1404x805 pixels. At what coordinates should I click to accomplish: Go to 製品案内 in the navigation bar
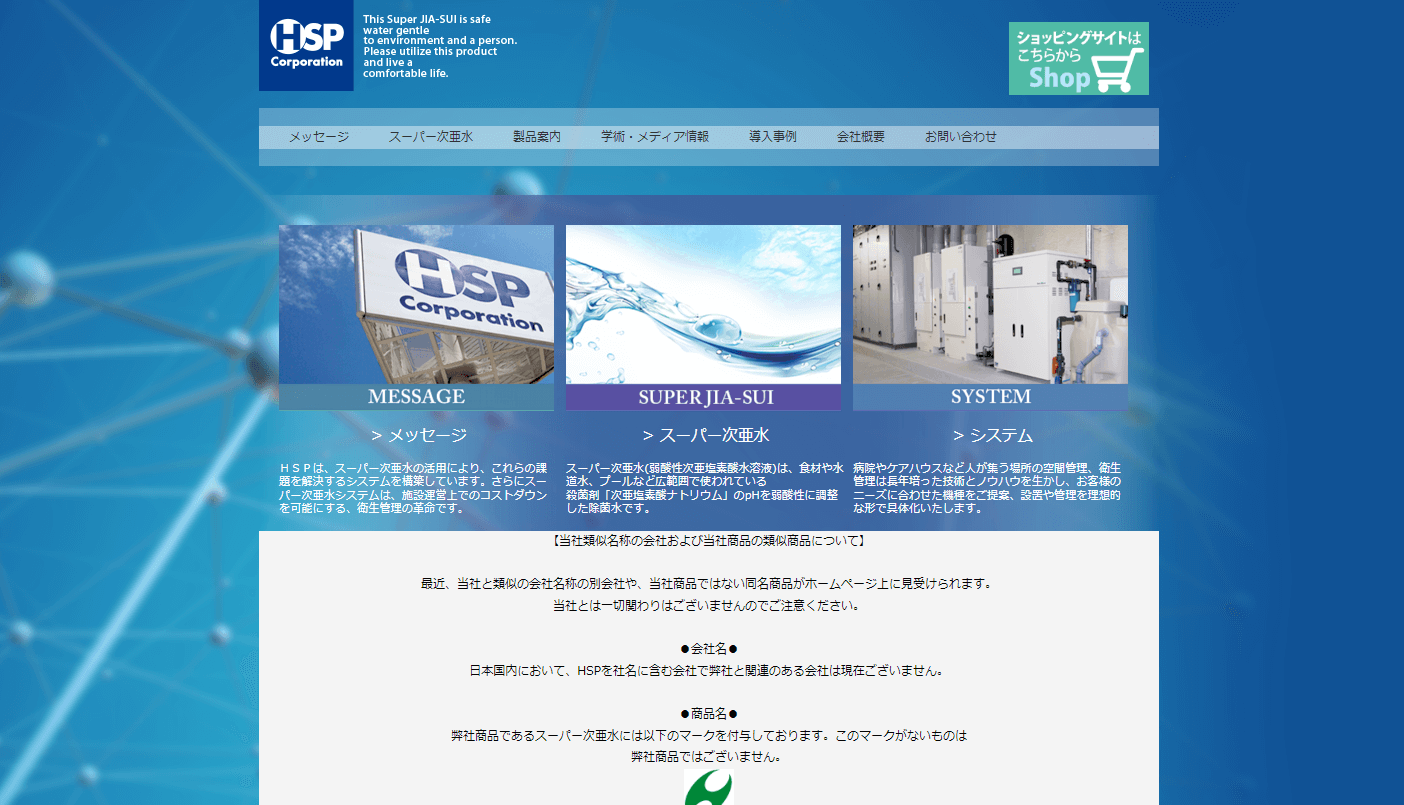537,137
